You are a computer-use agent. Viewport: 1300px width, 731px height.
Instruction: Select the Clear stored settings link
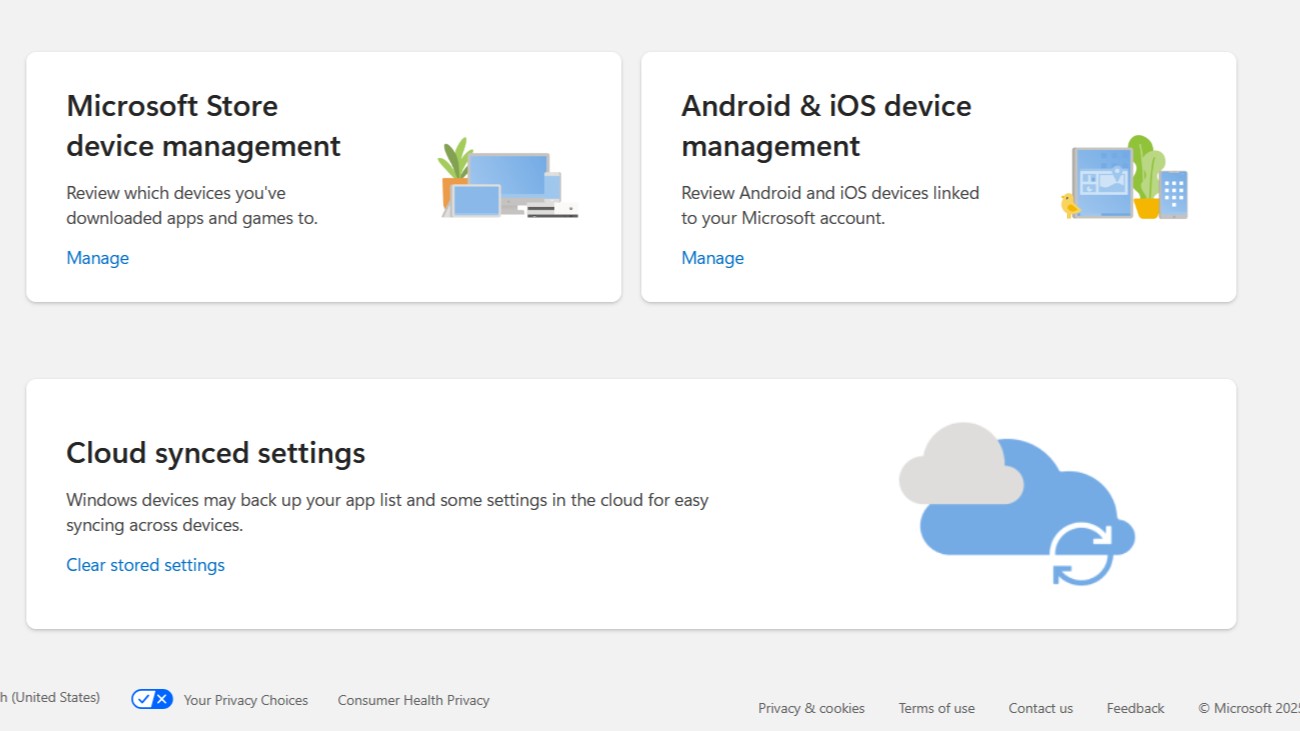click(145, 565)
